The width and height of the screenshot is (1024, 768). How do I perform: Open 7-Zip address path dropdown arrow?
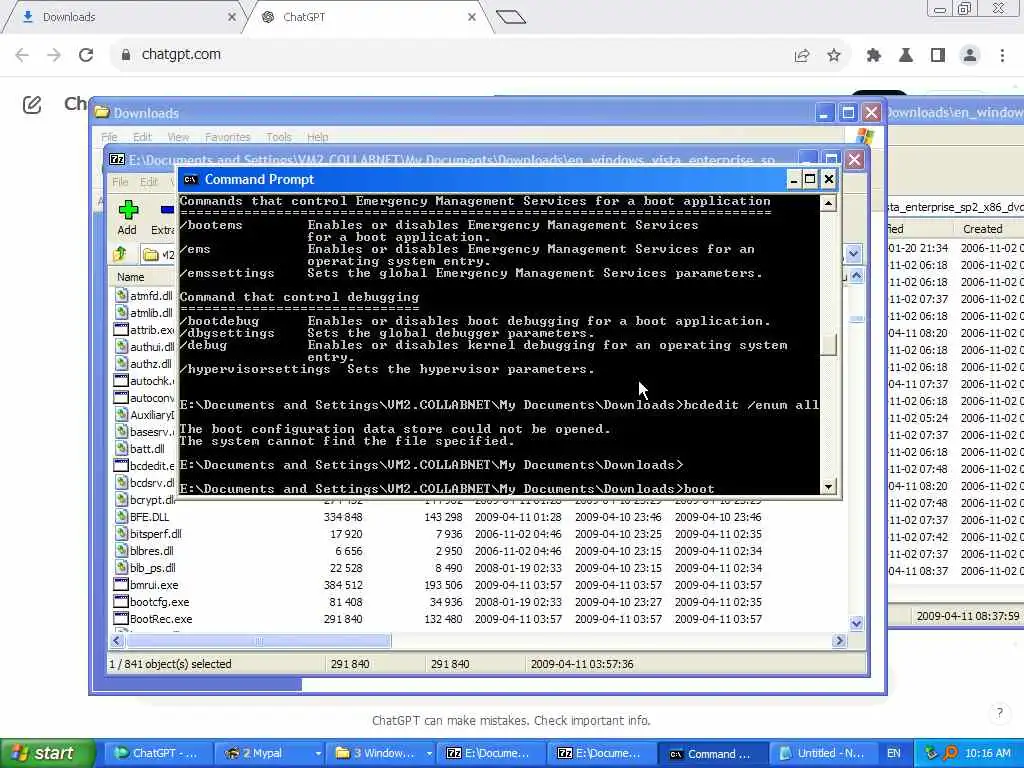(854, 254)
